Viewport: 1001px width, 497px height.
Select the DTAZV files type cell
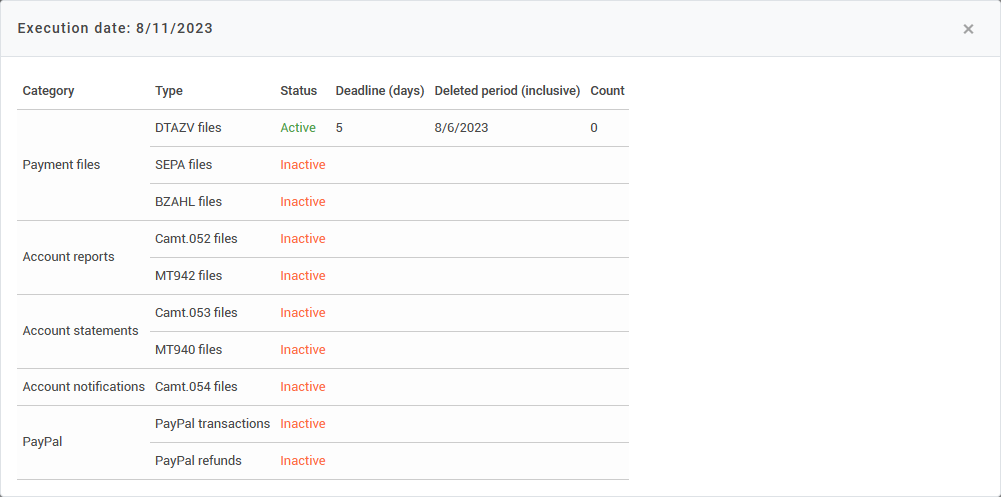click(x=188, y=128)
